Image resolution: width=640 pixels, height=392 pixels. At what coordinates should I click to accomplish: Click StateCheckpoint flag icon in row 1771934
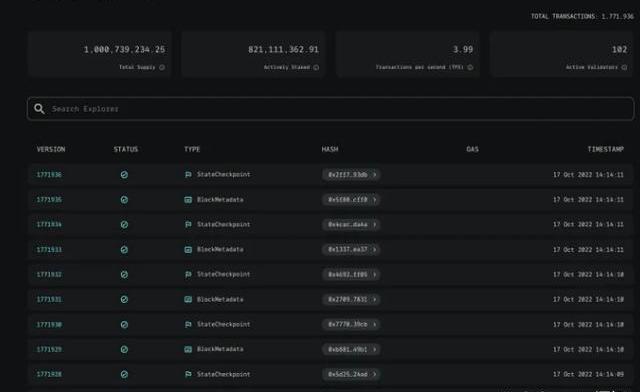pos(188,225)
